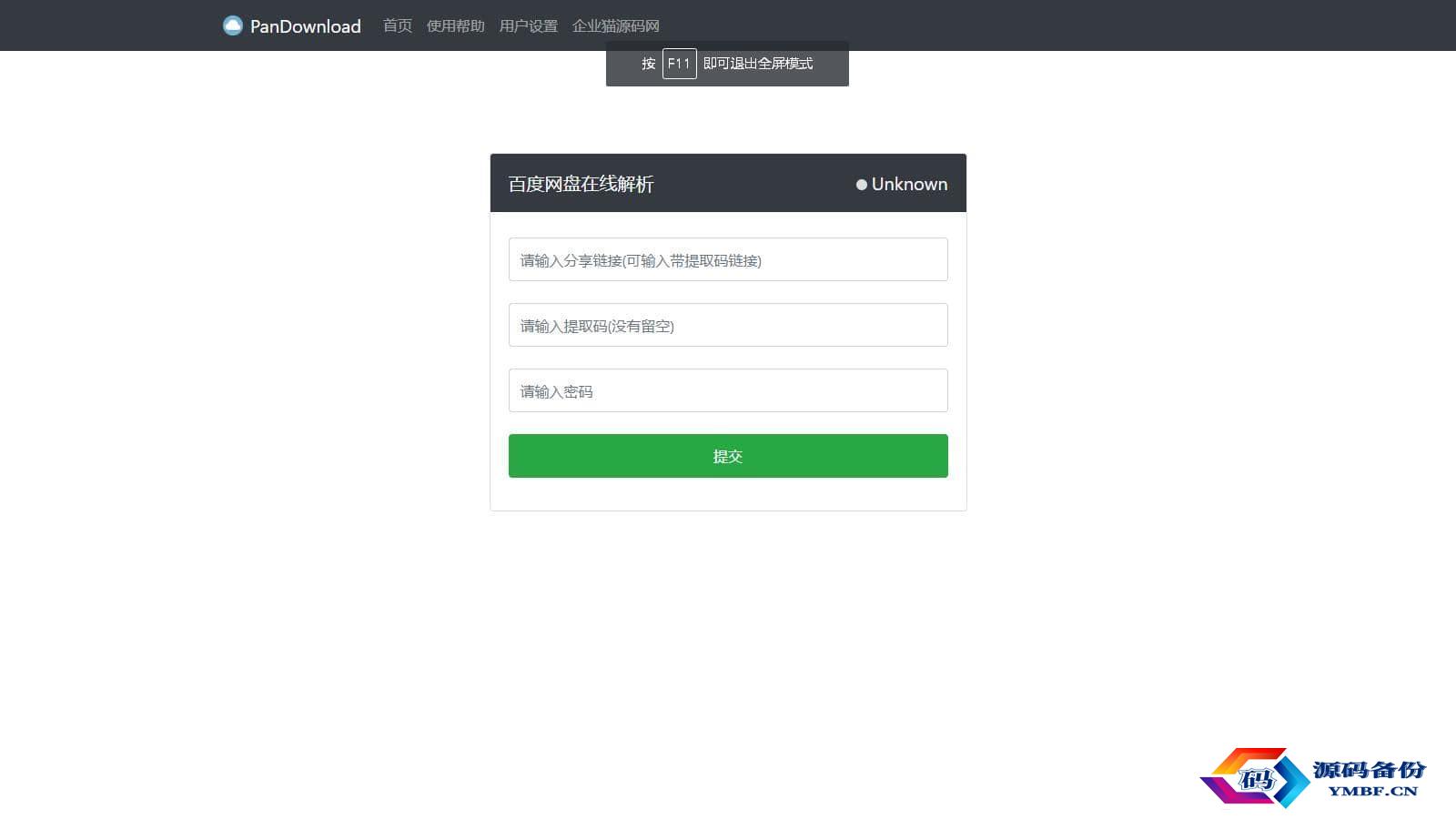Focus the 提取码 extraction code field
The height and width of the screenshot is (819, 1456).
728,325
